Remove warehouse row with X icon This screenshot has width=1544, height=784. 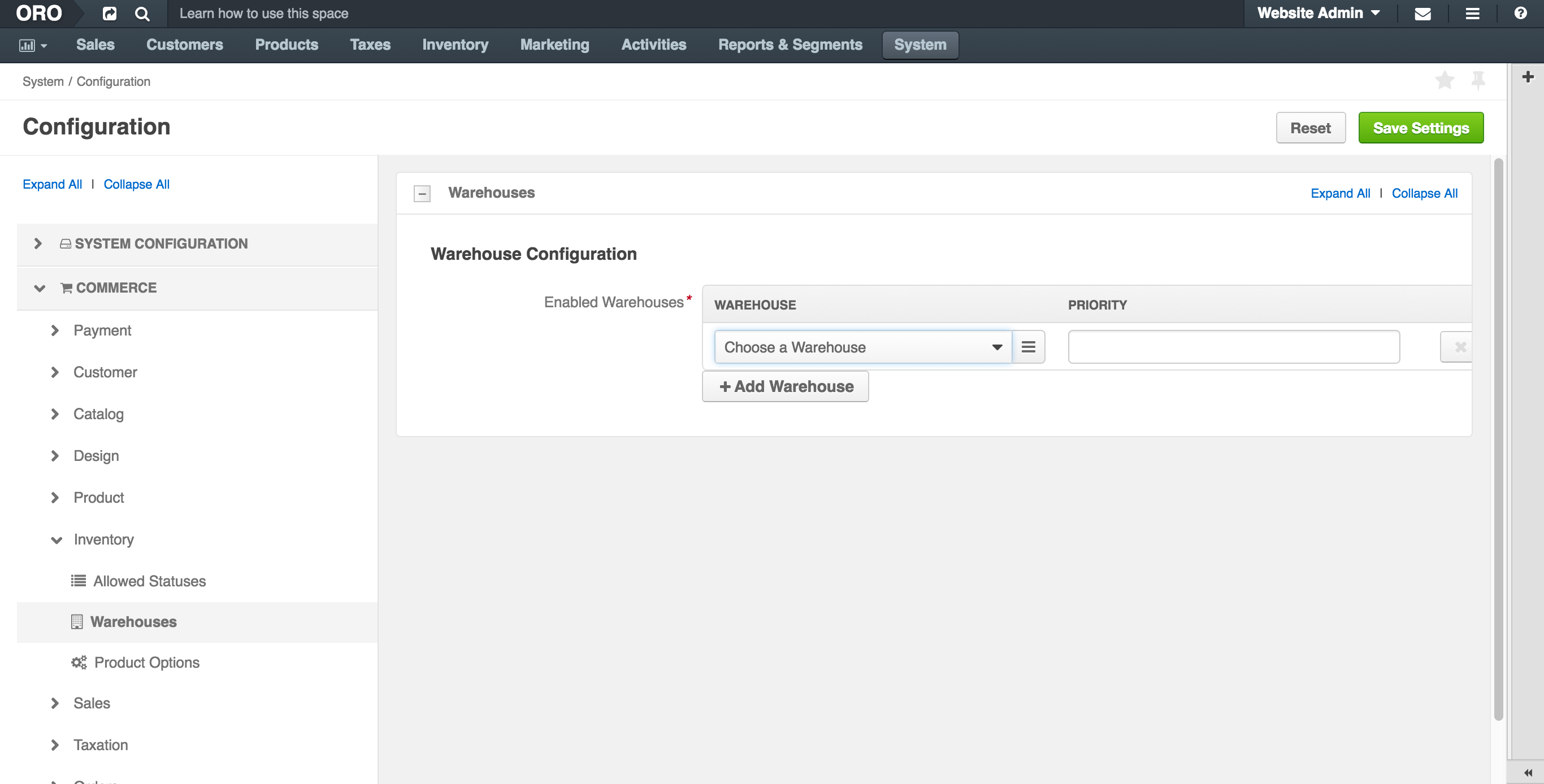(x=1457, y=347)
